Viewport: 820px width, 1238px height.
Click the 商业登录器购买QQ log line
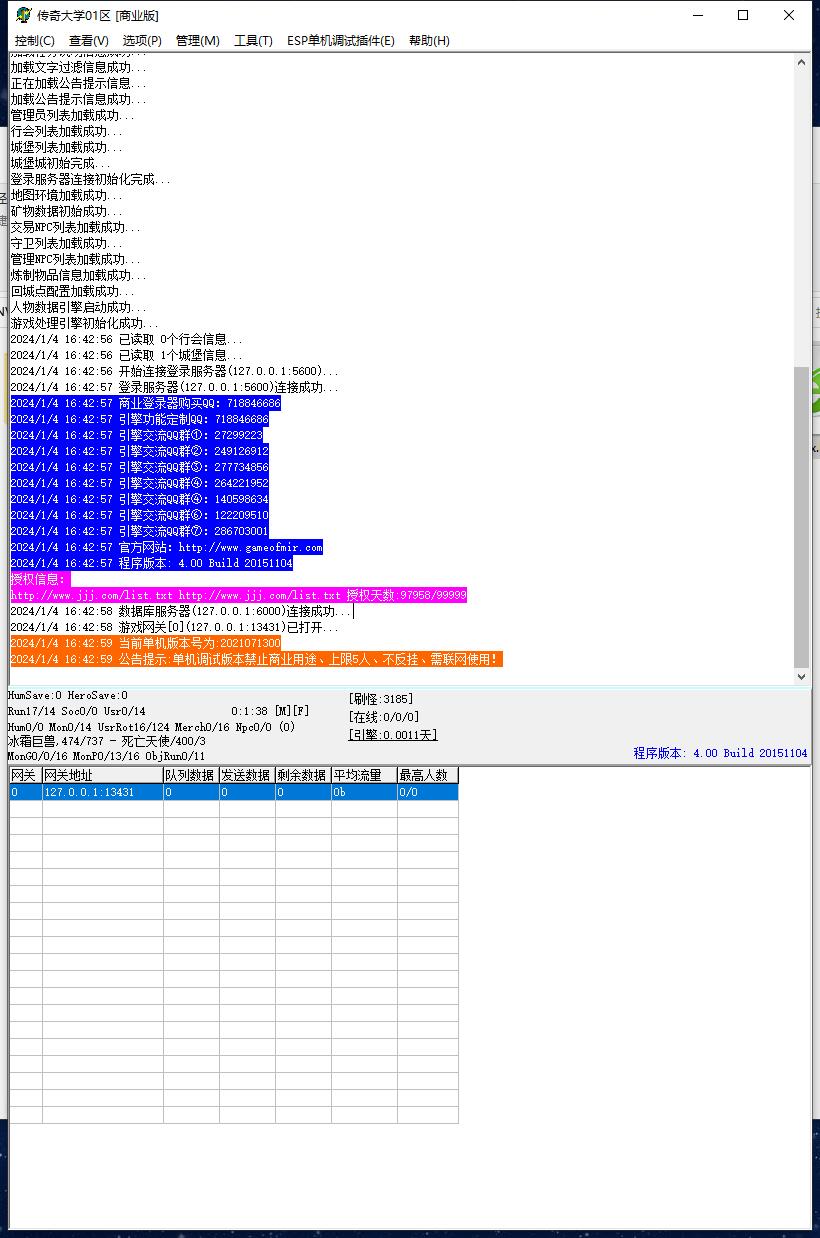click(x=145, y=403)
